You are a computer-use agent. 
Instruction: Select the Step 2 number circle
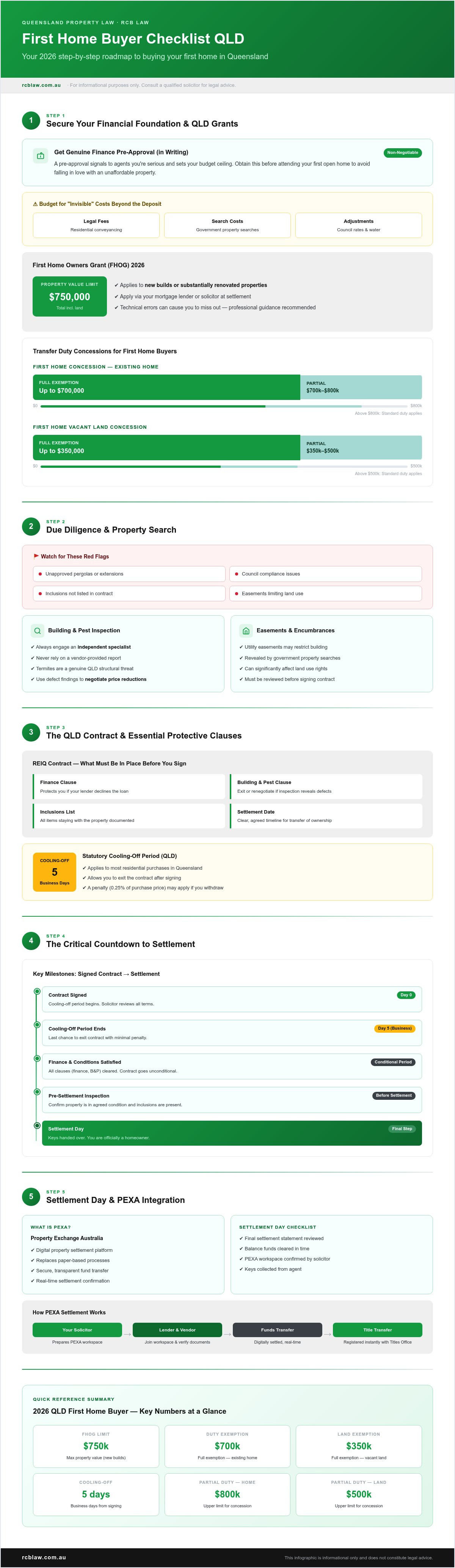pos(31,526)
